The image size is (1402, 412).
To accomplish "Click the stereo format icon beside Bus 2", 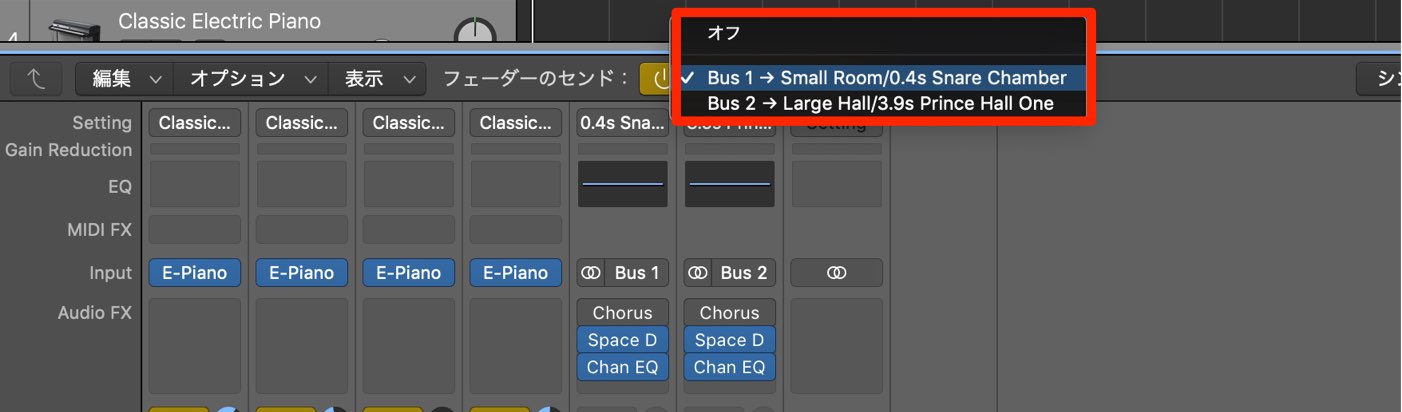I will [x=697, y=273].
